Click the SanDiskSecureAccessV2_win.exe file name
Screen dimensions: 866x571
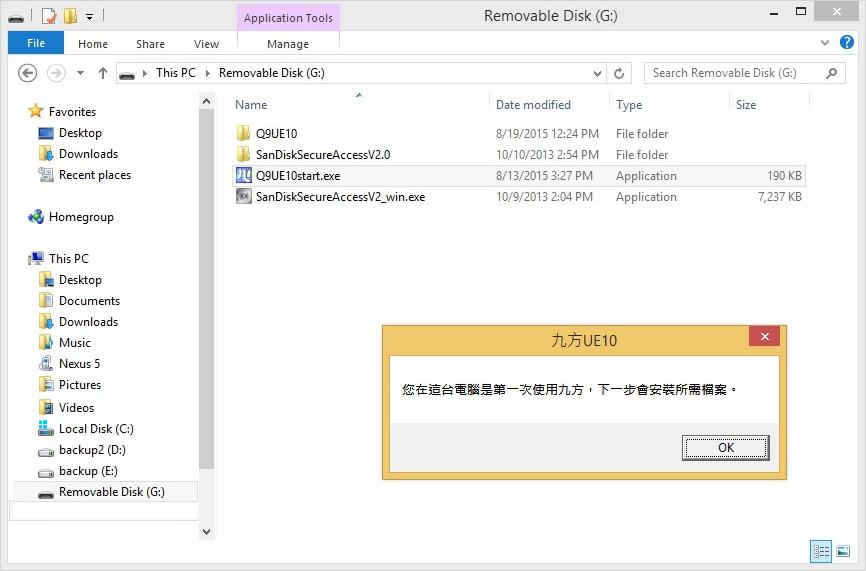tap(340, 197)
